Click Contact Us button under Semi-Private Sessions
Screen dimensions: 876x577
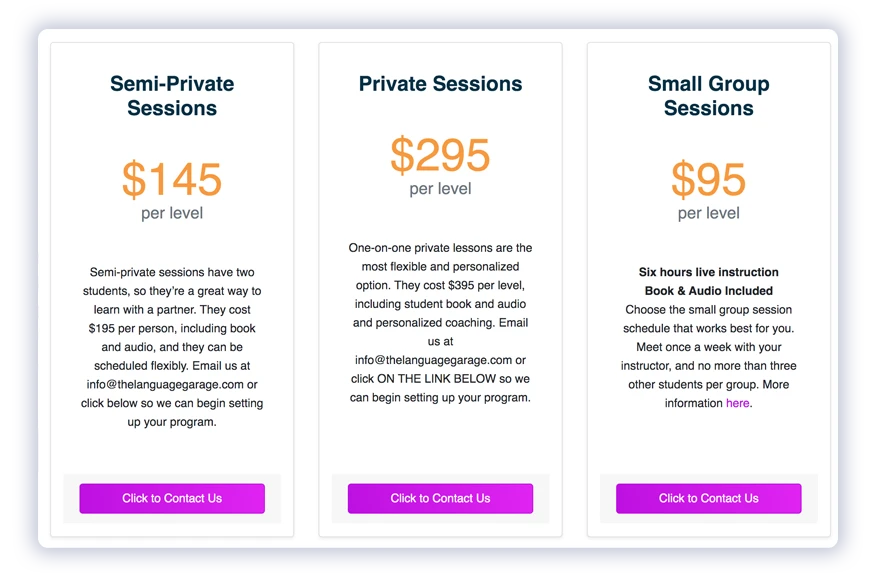[x=172, y=498]
